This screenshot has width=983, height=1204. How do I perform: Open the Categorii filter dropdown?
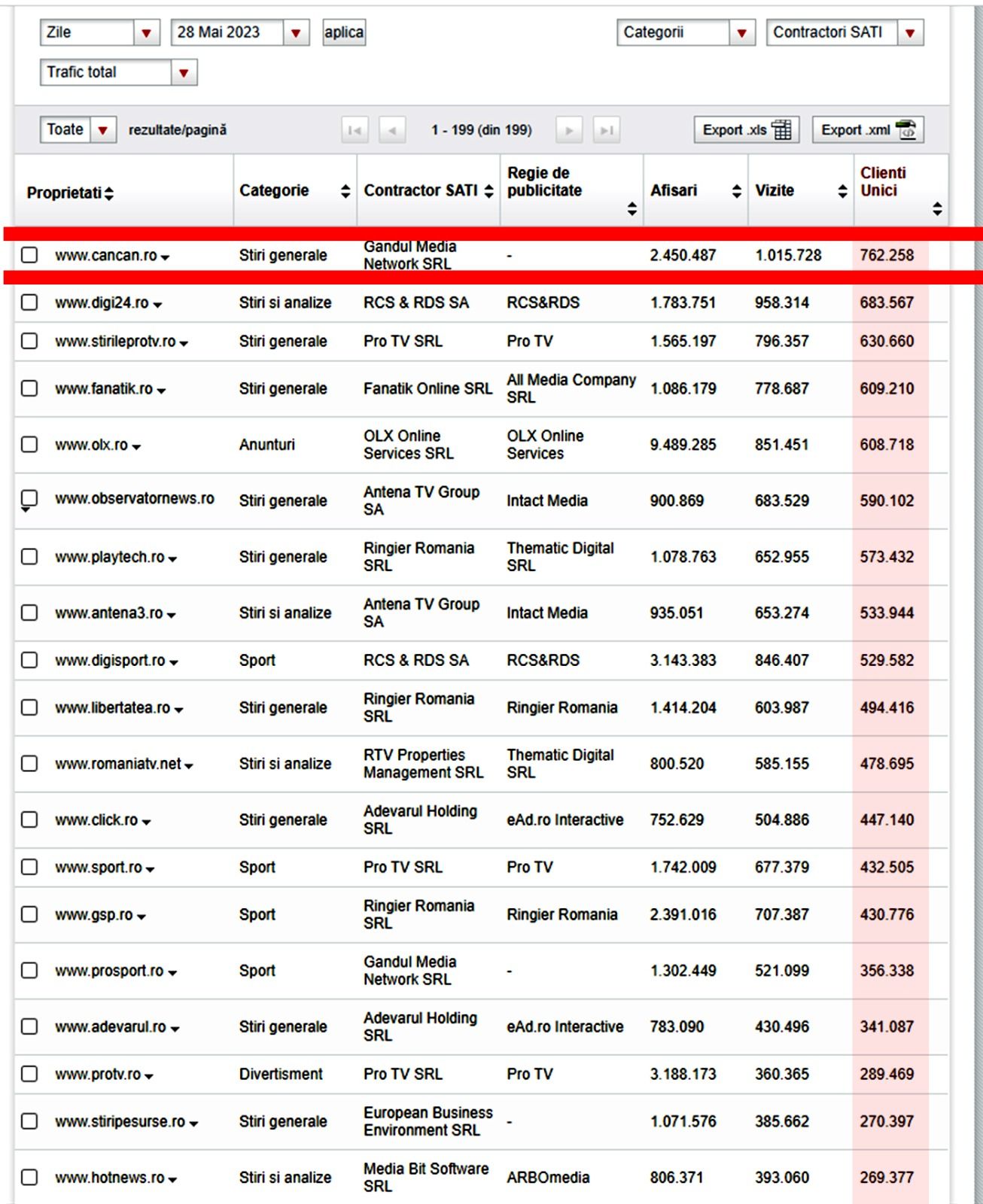point(741,32)
